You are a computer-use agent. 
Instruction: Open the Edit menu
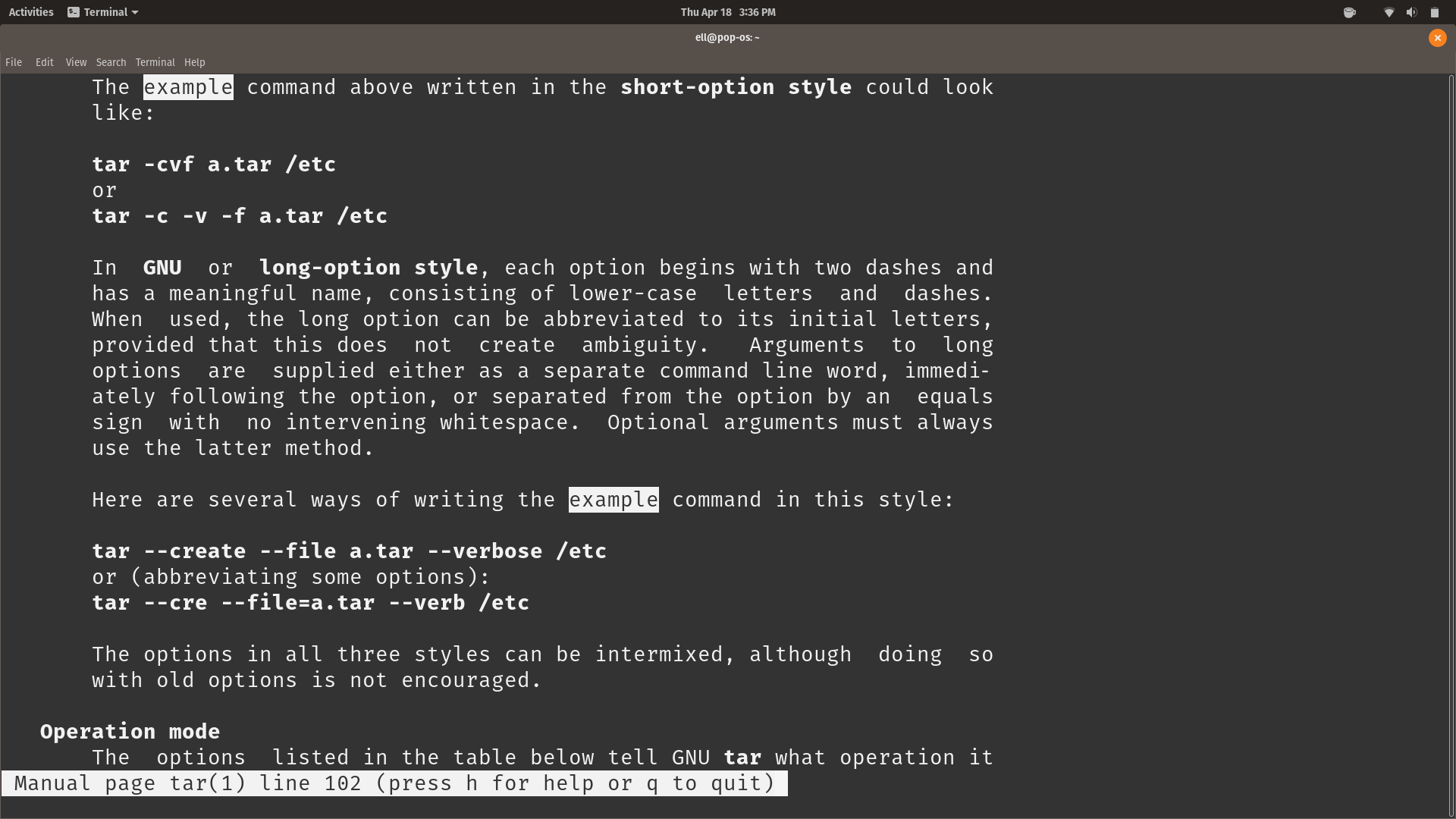coord(44,62)
